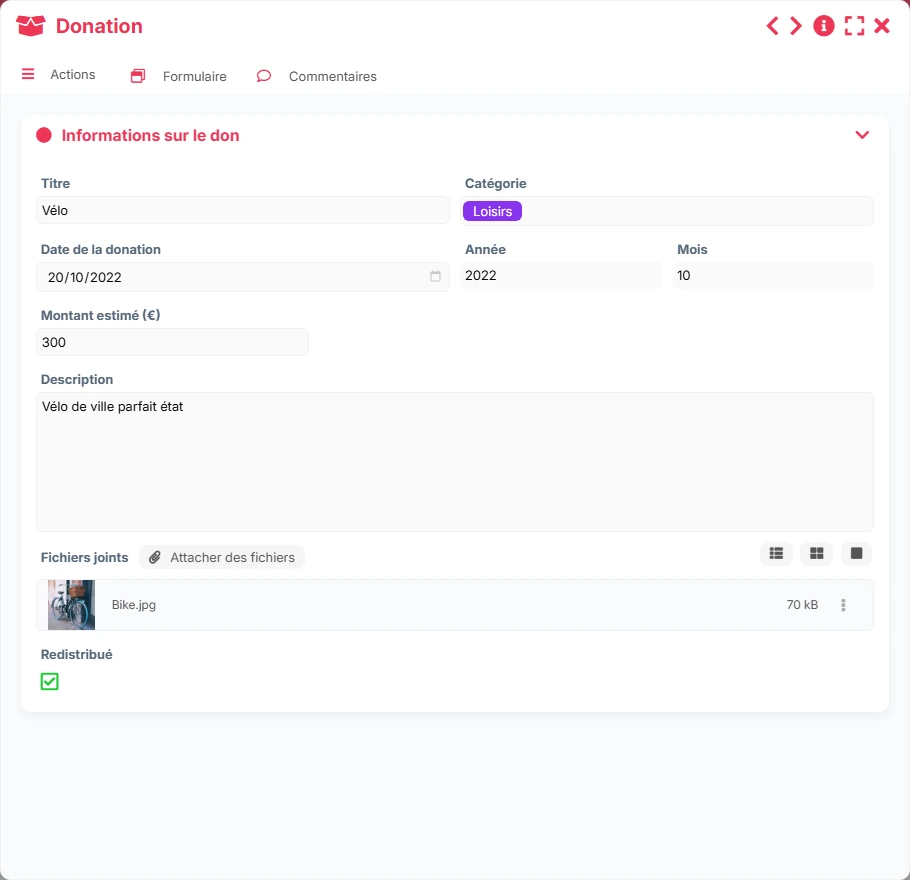Screen dimensions: 910x880
Task: Click the Description label
Action: pos(77,379)
